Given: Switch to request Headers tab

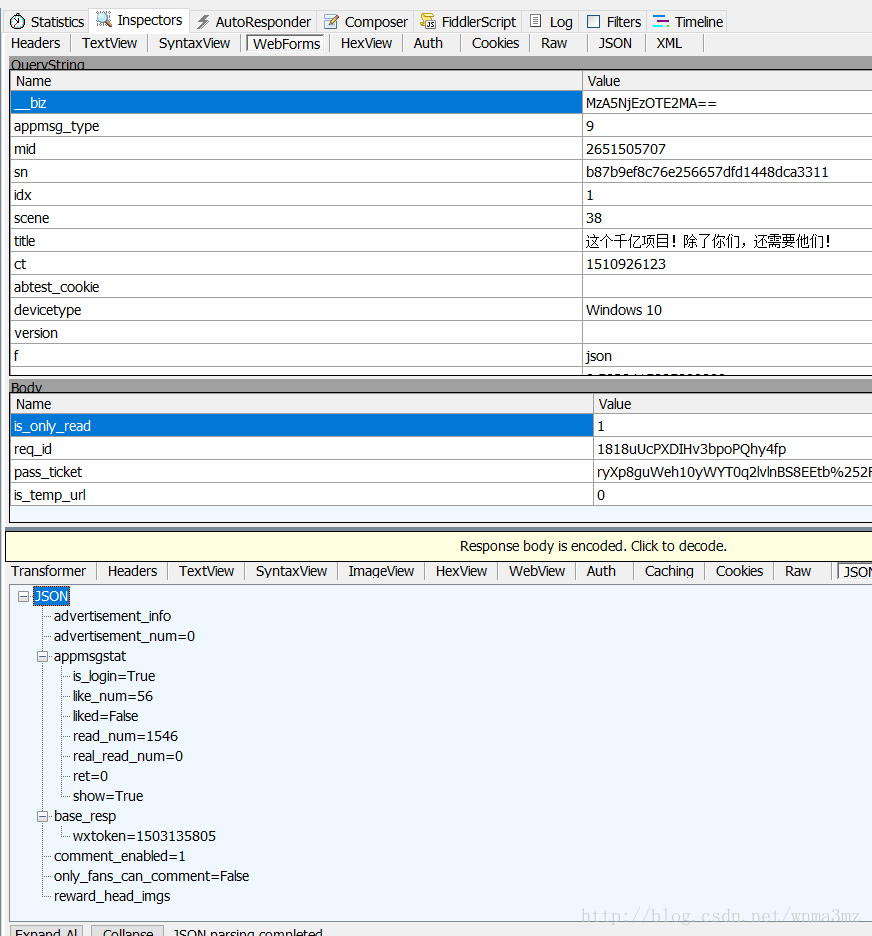Looking at the screenshot, I should click(36, 44).
